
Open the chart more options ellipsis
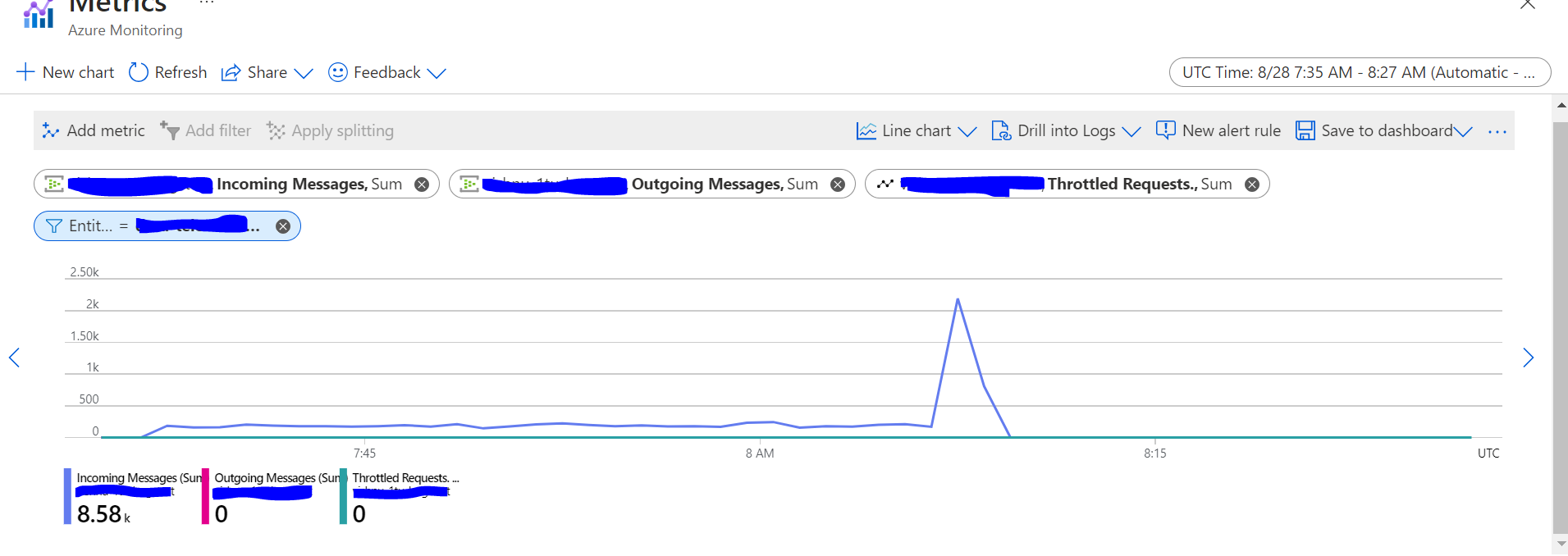[1497, 131]
